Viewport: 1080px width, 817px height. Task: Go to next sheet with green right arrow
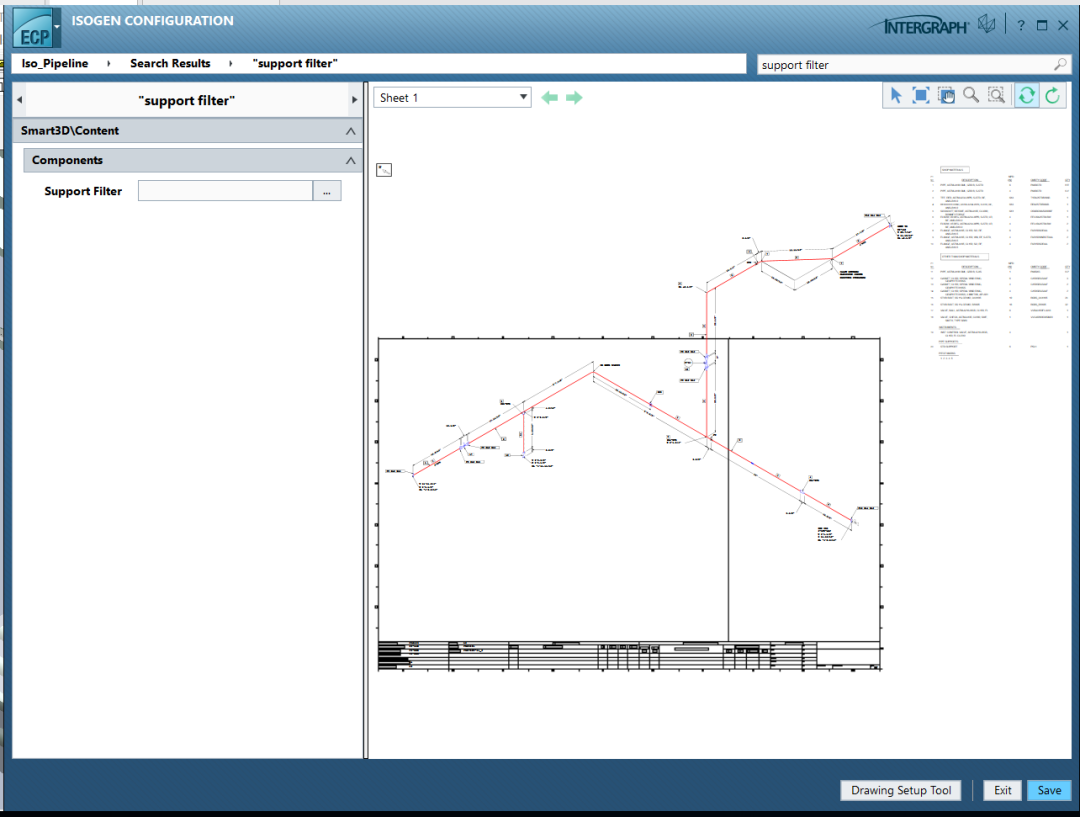pyautogui.click(x=574, y=98)
